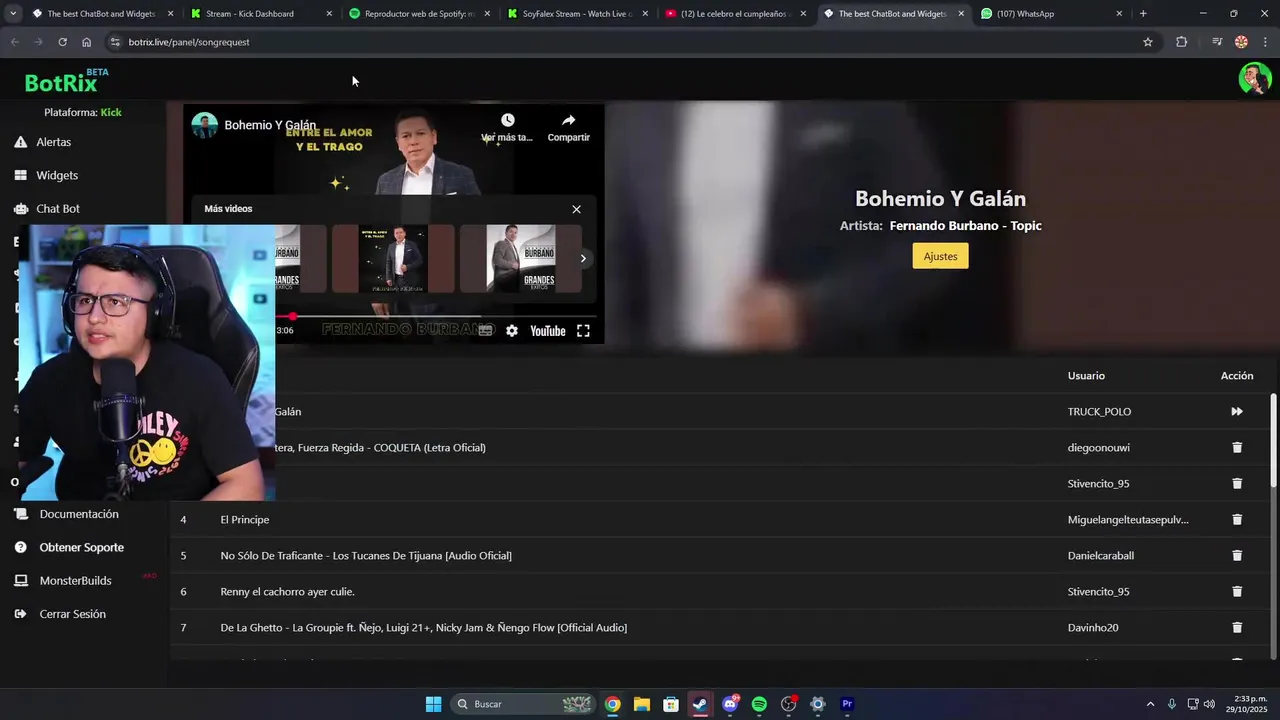Click the Obtener Soporte question mark icon

pos(20,547)
